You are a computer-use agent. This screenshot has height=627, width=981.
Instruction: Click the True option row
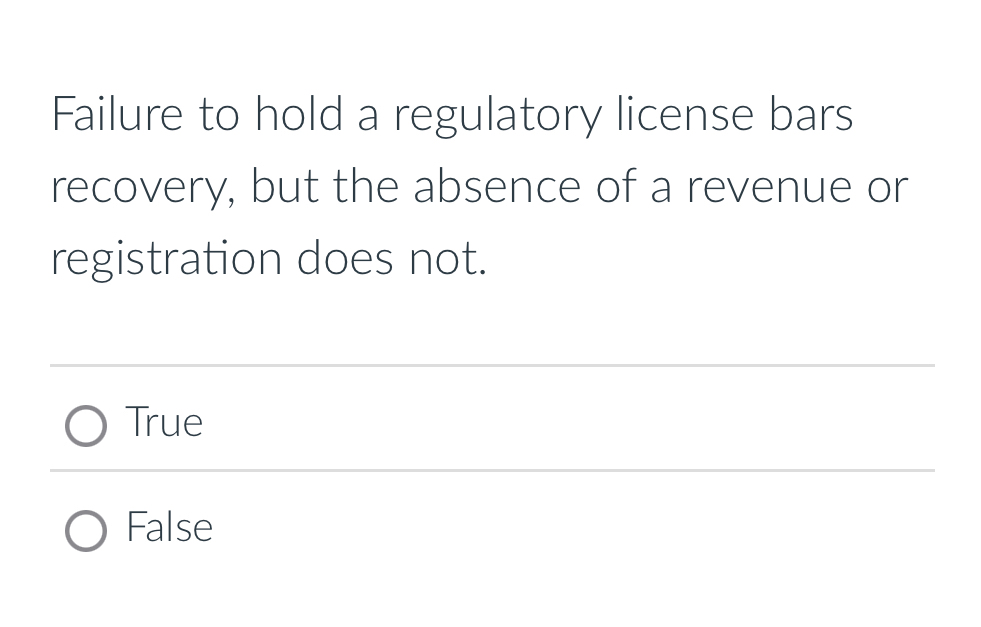point(400,422)
